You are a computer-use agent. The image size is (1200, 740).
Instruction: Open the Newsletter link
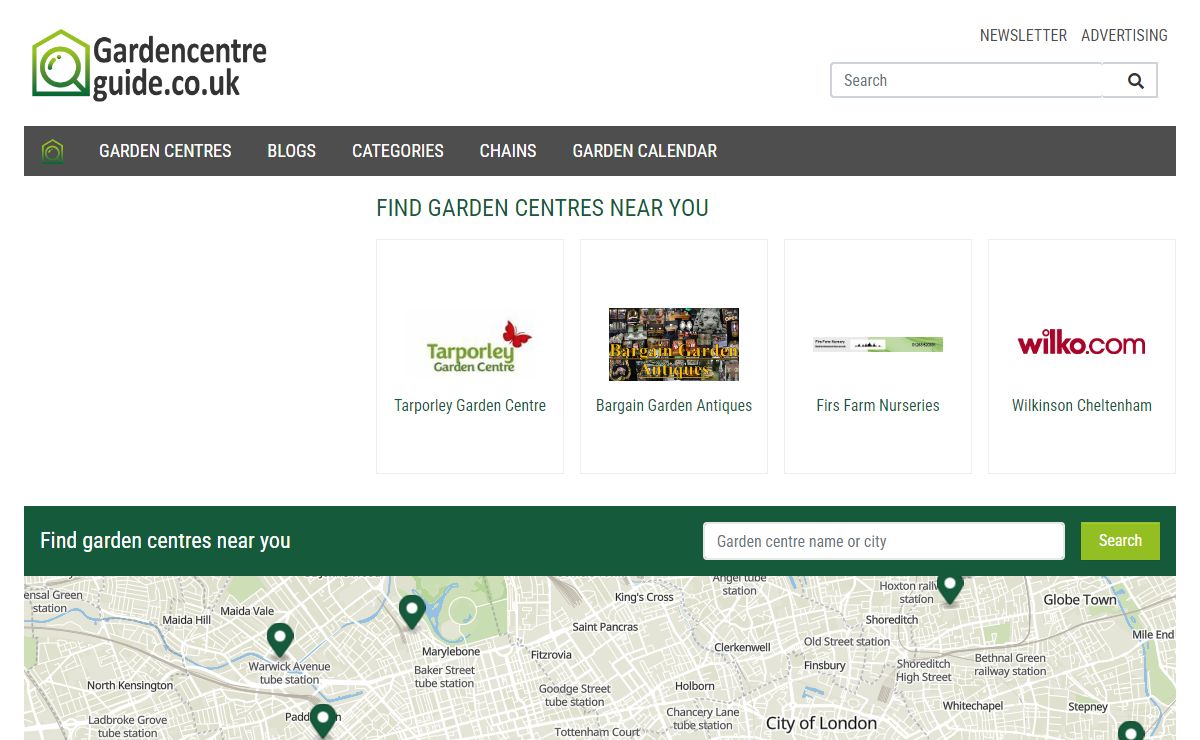point(1023,35)
